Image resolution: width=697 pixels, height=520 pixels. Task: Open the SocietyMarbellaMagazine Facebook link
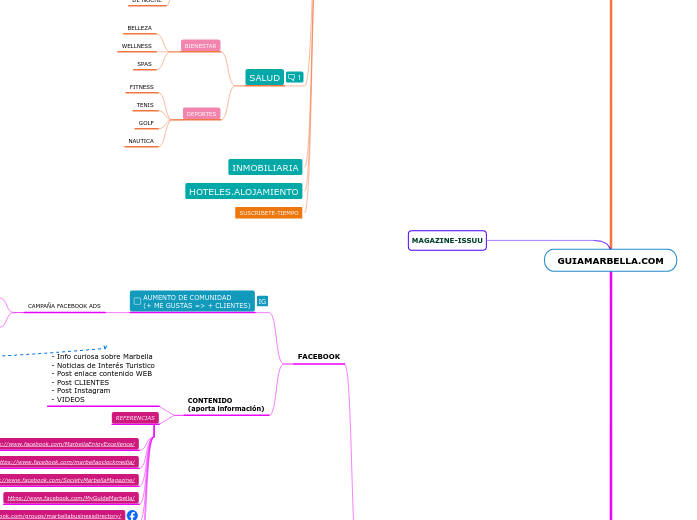(68, 480)
